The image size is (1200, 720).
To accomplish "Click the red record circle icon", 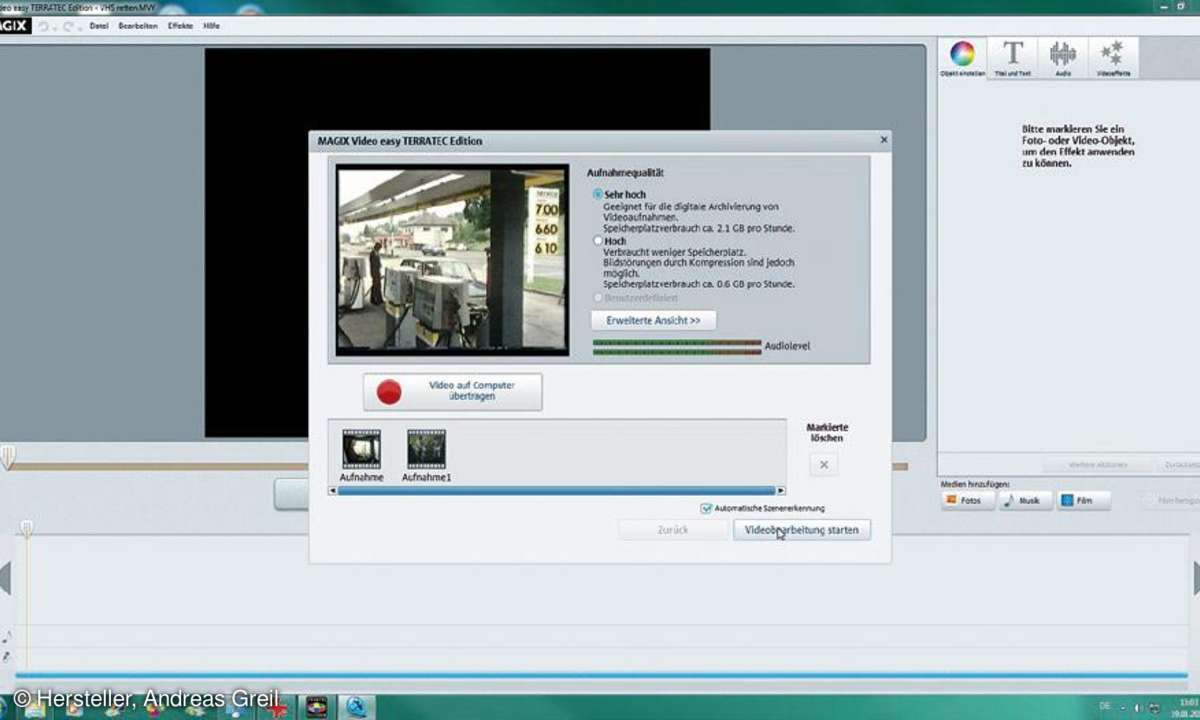I will pos(389,392).
